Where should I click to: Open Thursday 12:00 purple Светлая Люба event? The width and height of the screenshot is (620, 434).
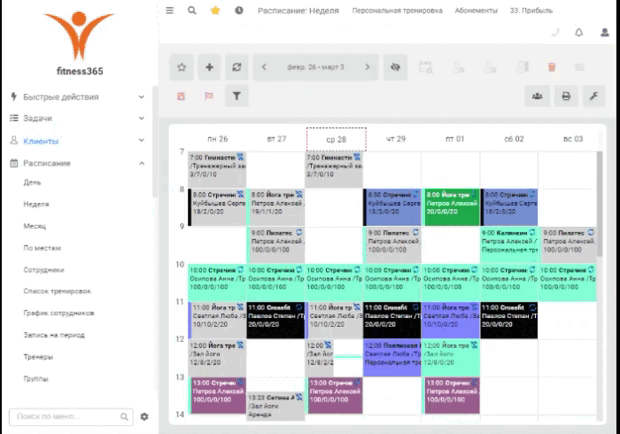coord(392,358)
